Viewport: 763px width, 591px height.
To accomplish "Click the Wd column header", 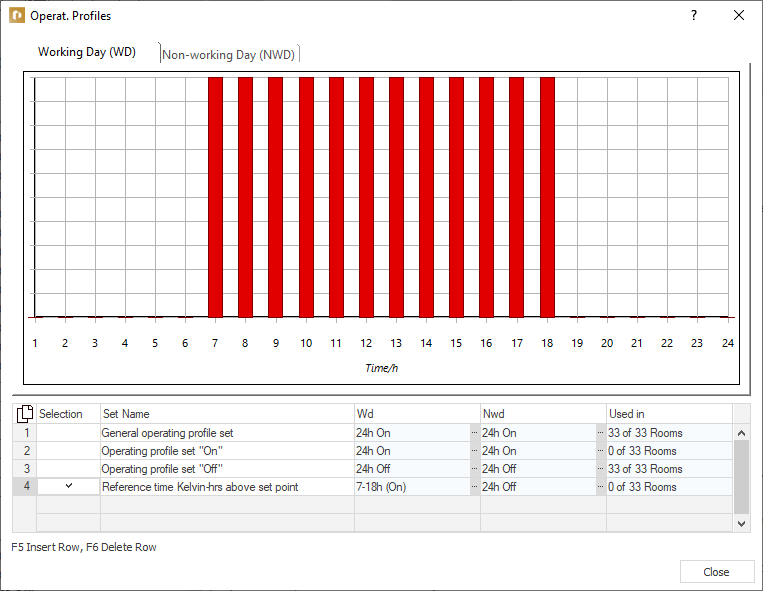I will (417, 414).
